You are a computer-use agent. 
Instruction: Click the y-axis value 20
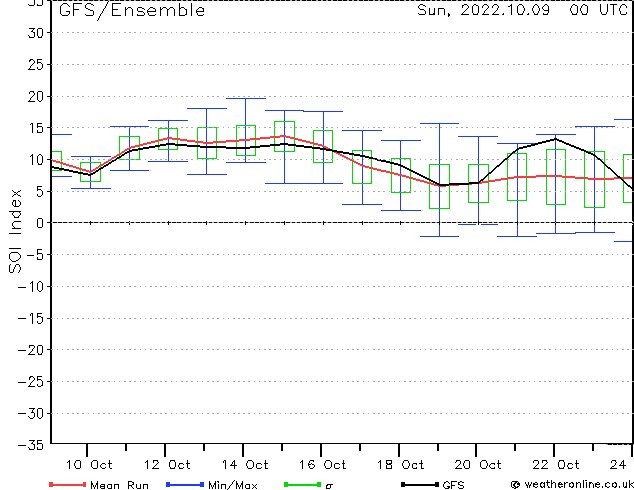(36, 96)
